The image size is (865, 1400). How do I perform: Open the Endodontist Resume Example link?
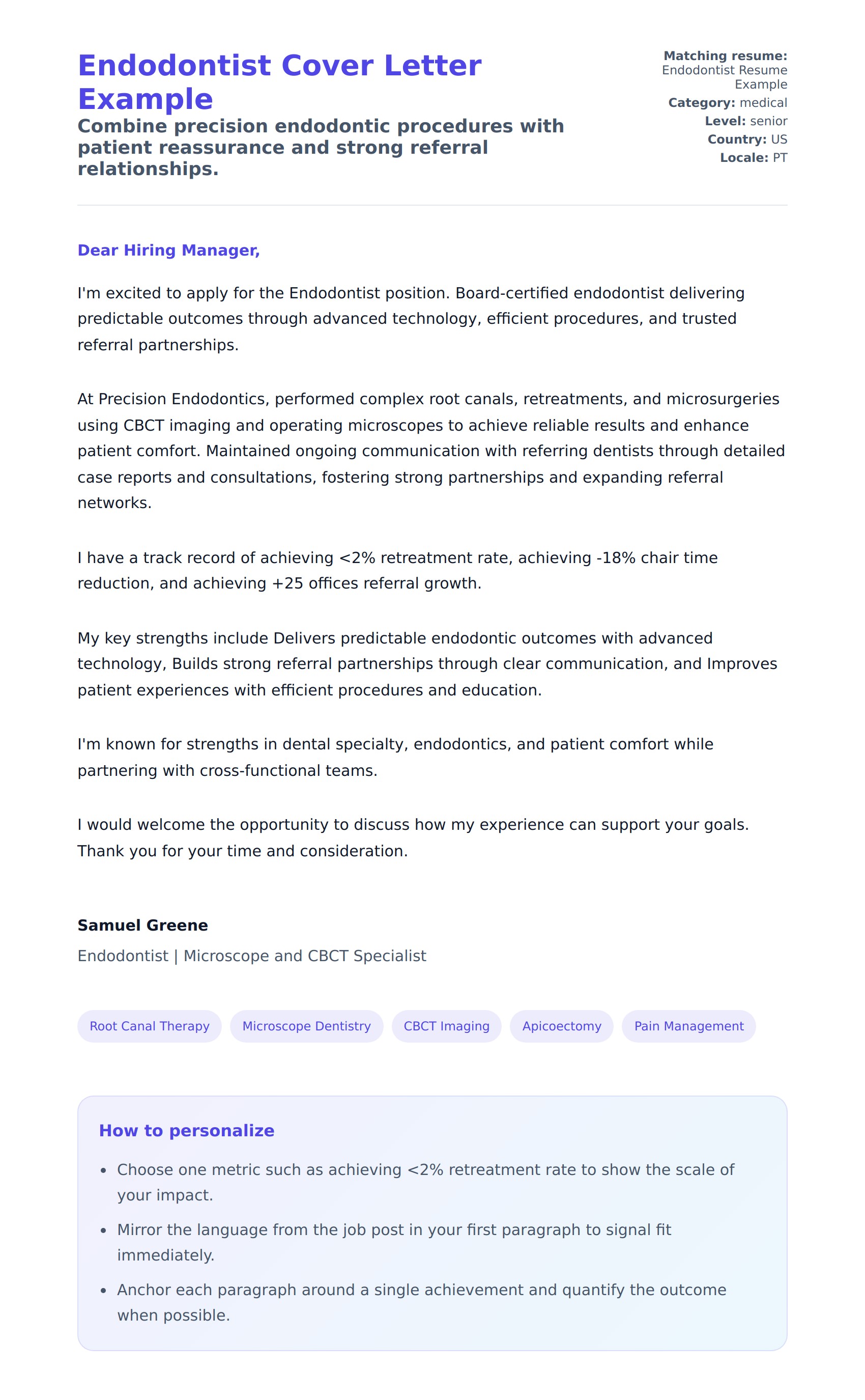pos(724,77)
